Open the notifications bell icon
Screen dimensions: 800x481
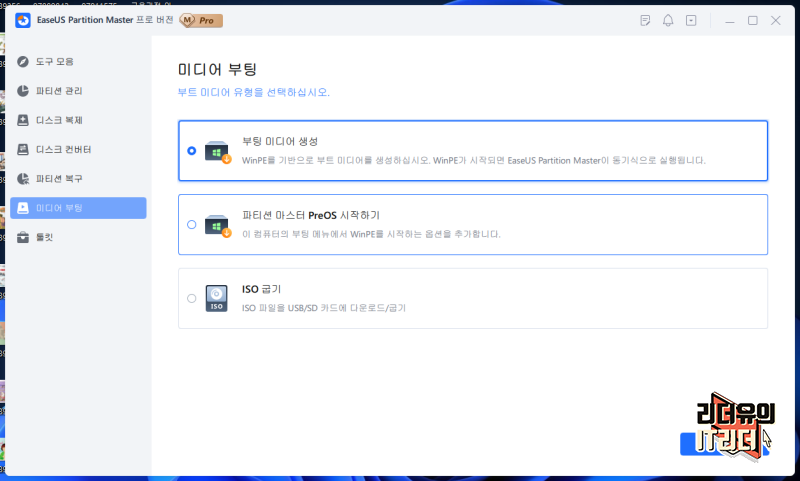pos(668,20)
